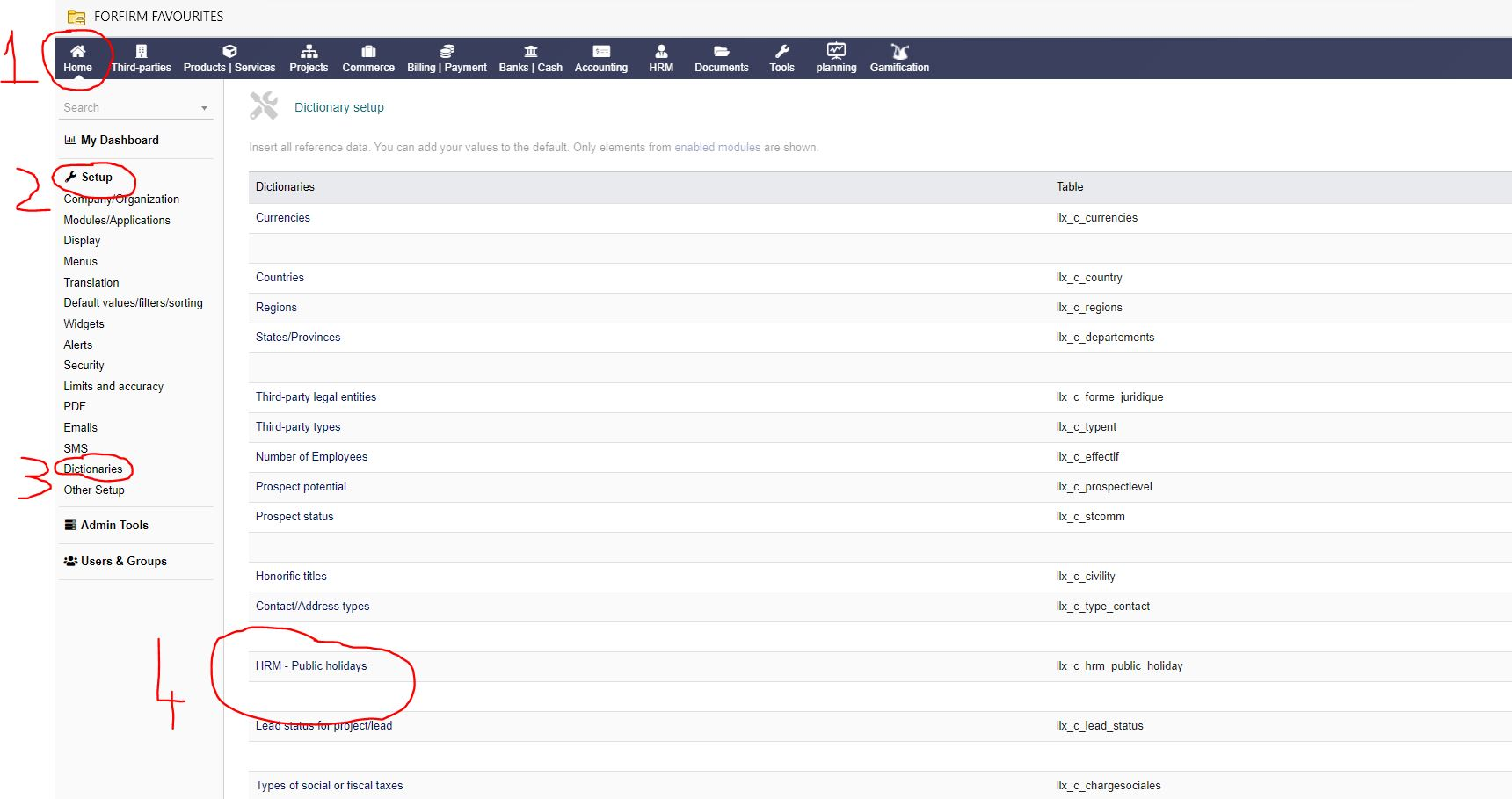1512x799 pixels.
Task: Open the HRM module icon
Action: [x=660, y=51]
